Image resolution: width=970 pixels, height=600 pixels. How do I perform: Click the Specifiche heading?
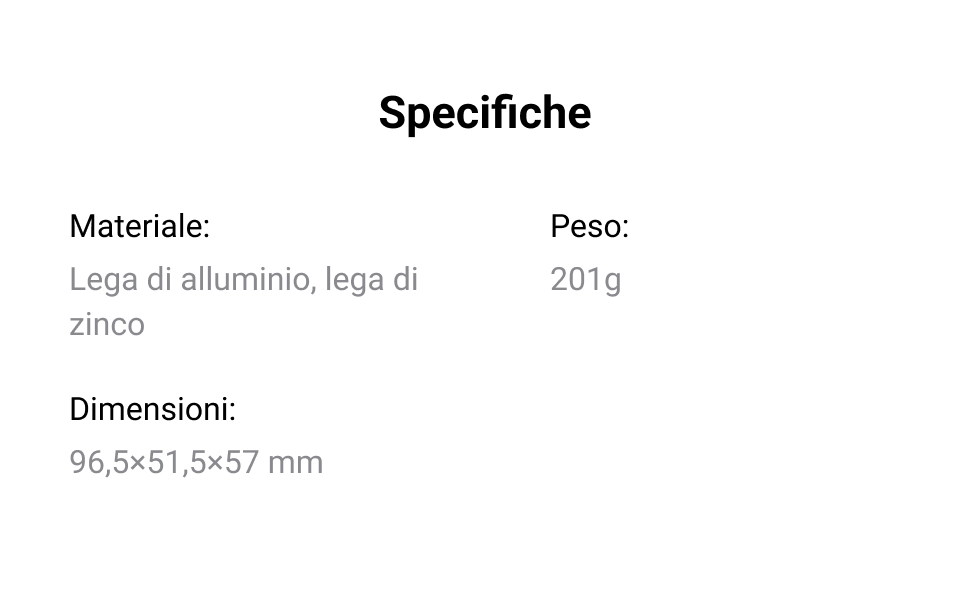(x=484, y=113)
